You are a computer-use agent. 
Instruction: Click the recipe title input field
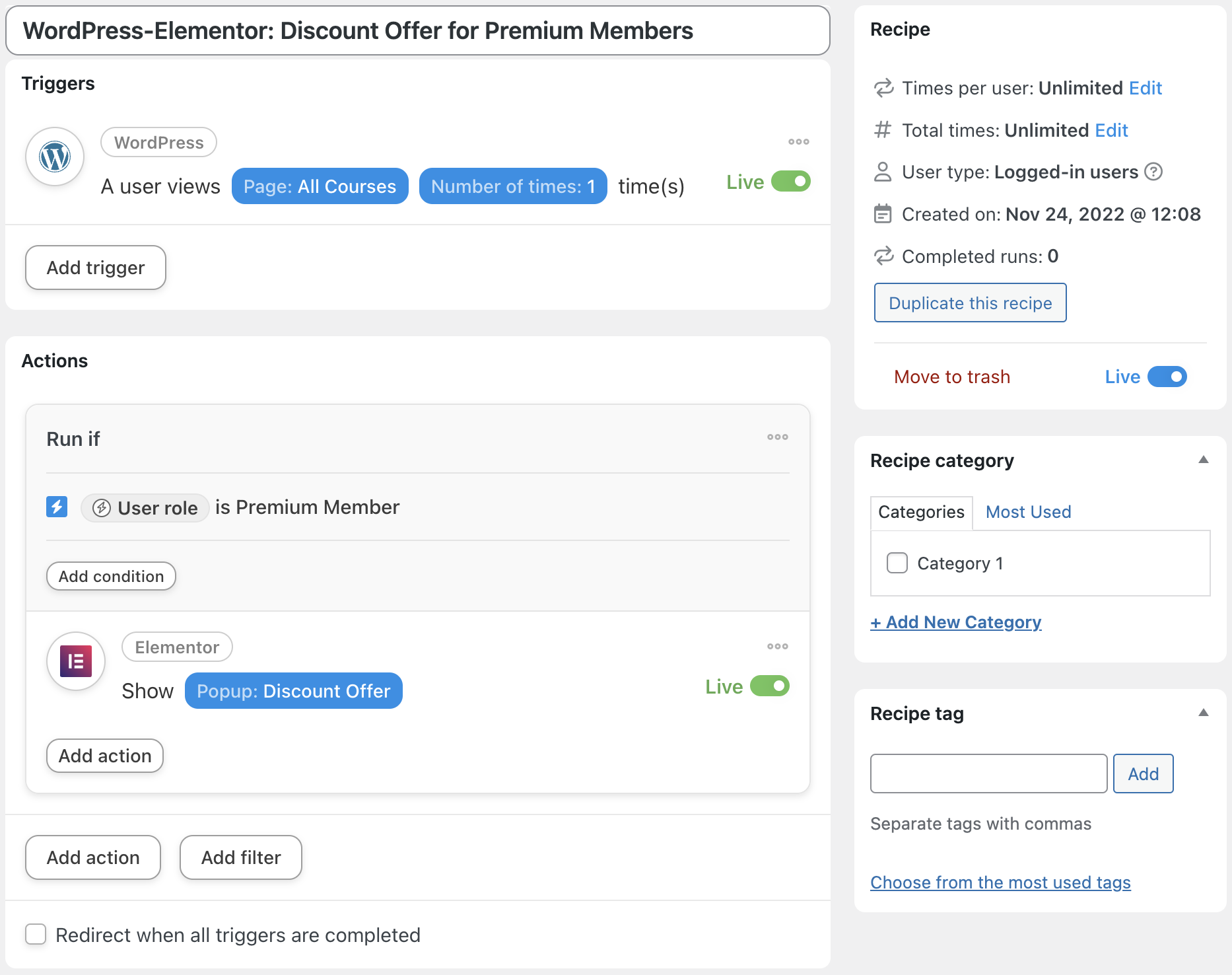[x=418, y=30]
